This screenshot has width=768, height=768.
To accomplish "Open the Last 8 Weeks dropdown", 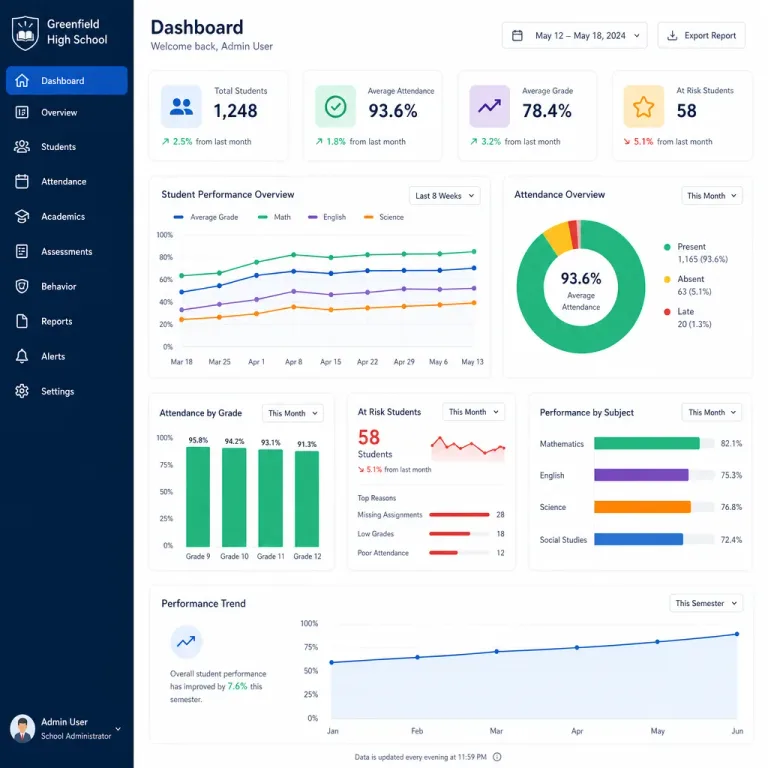I will [444, 195].
